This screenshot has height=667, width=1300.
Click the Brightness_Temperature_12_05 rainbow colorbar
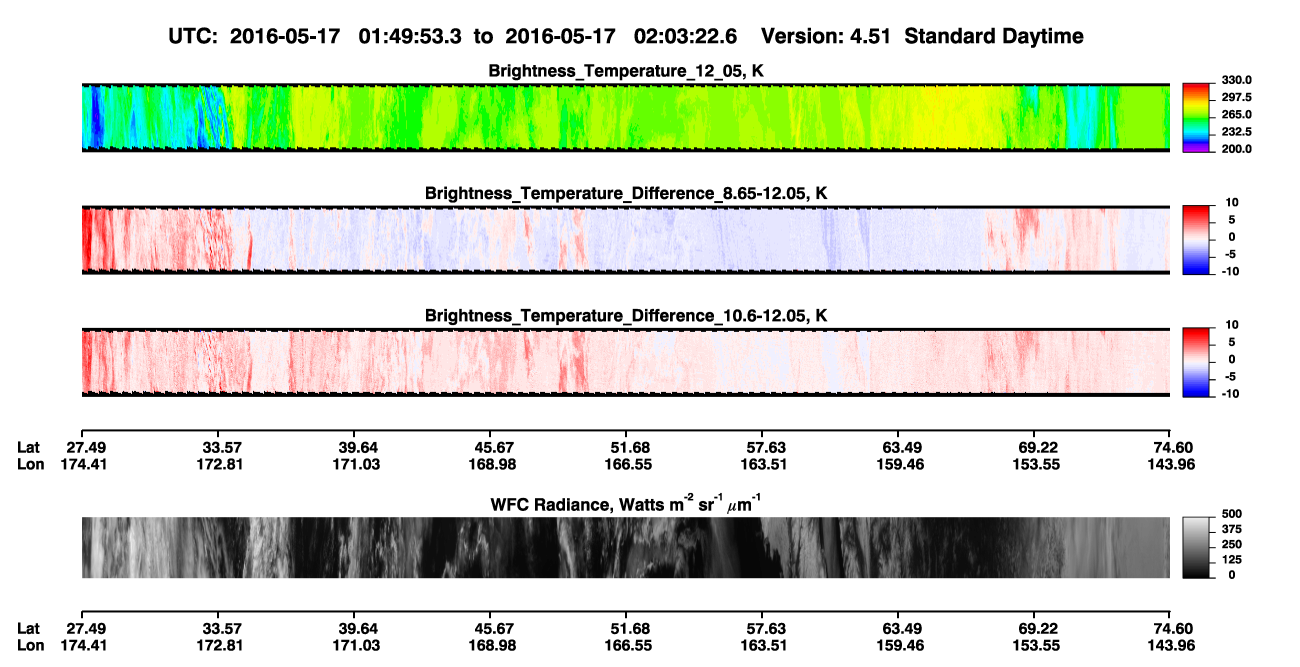[x=1197, y=118]
